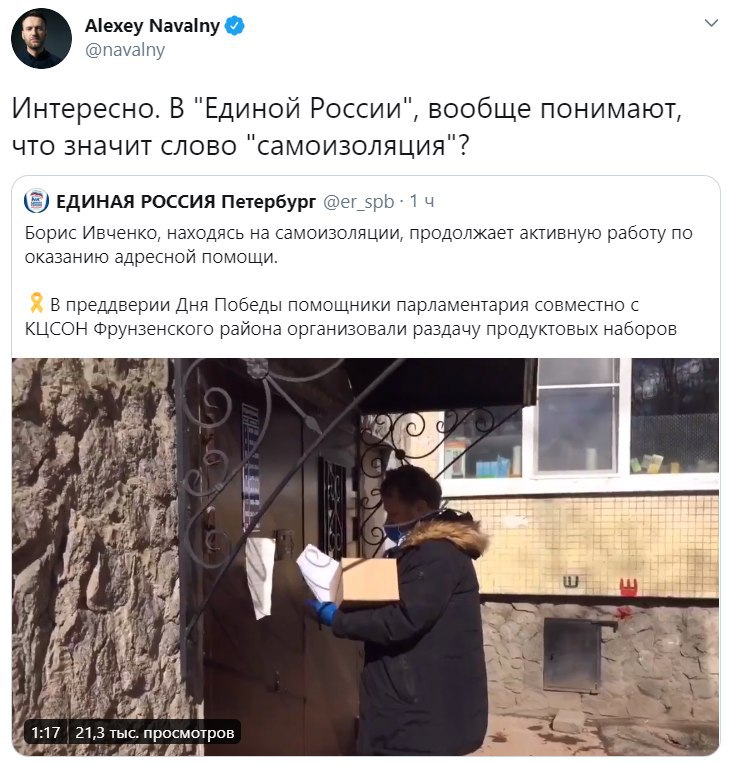
Task: Click the '1 ч' timestamp
Action: (421, 201)
